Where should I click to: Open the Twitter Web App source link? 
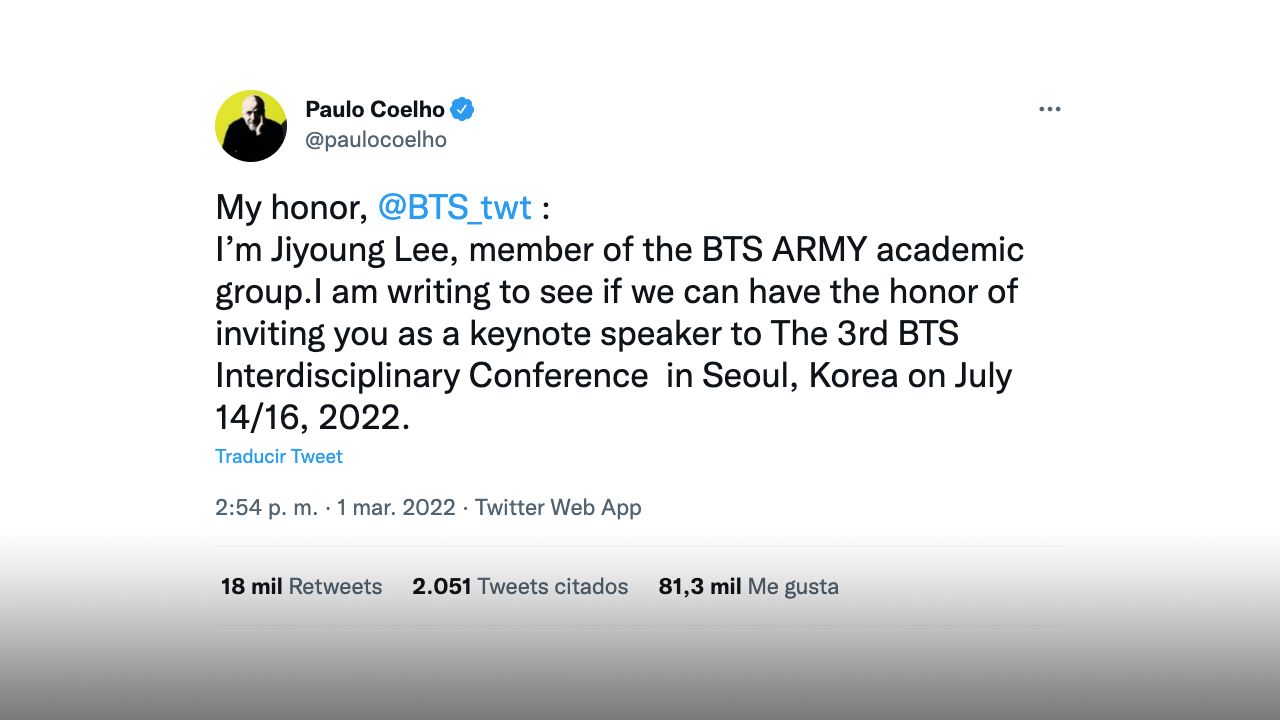coord(558,507)
